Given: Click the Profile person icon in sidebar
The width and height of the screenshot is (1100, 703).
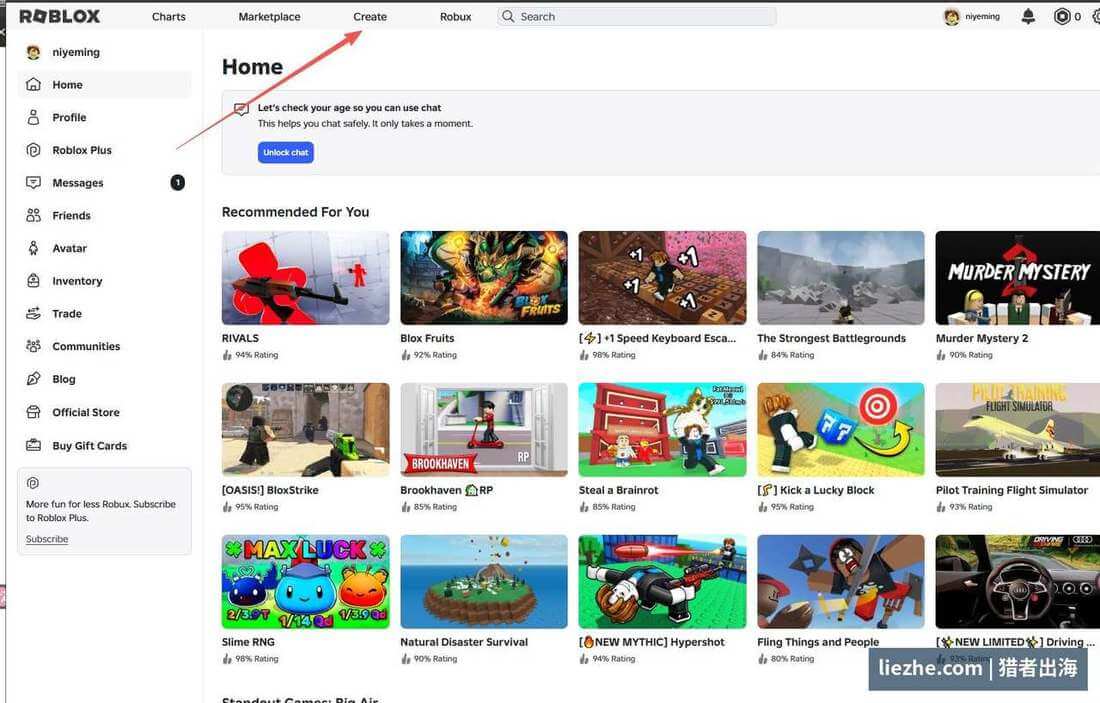Looking at the screenshot, I should [x=33, y=117].
